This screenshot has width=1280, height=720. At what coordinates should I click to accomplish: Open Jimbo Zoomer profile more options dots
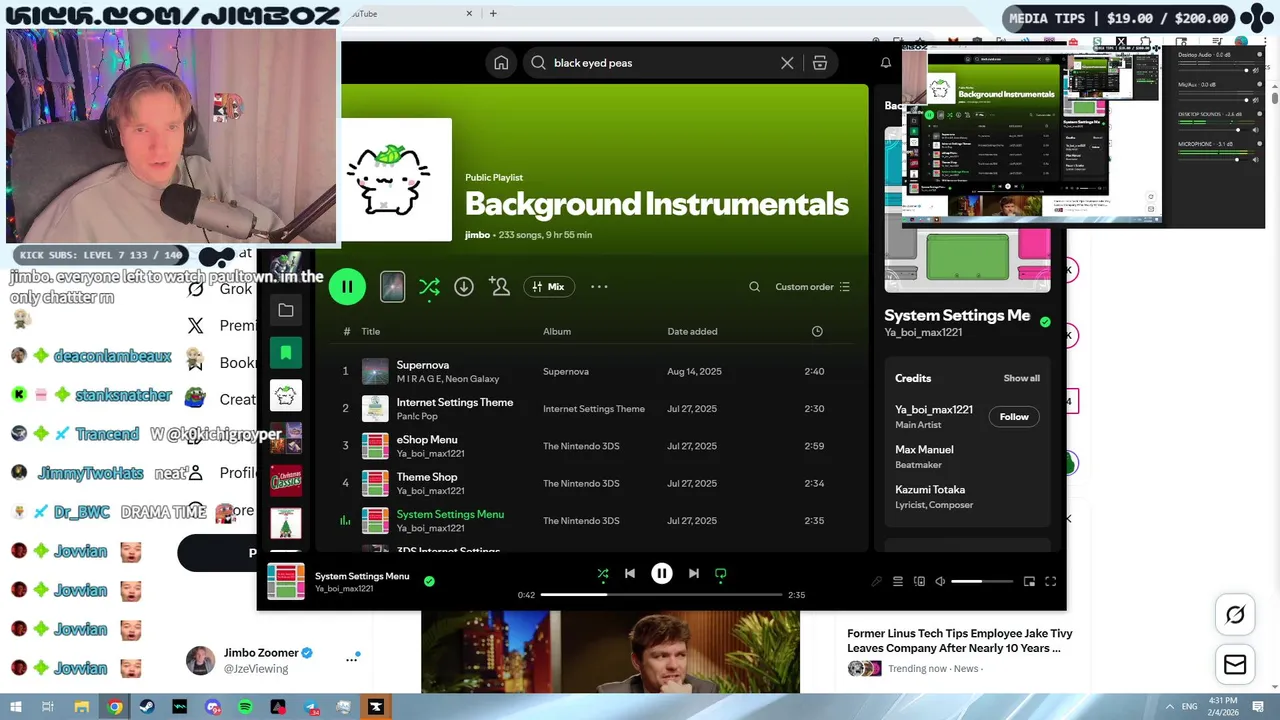click(x=352, y=659)
